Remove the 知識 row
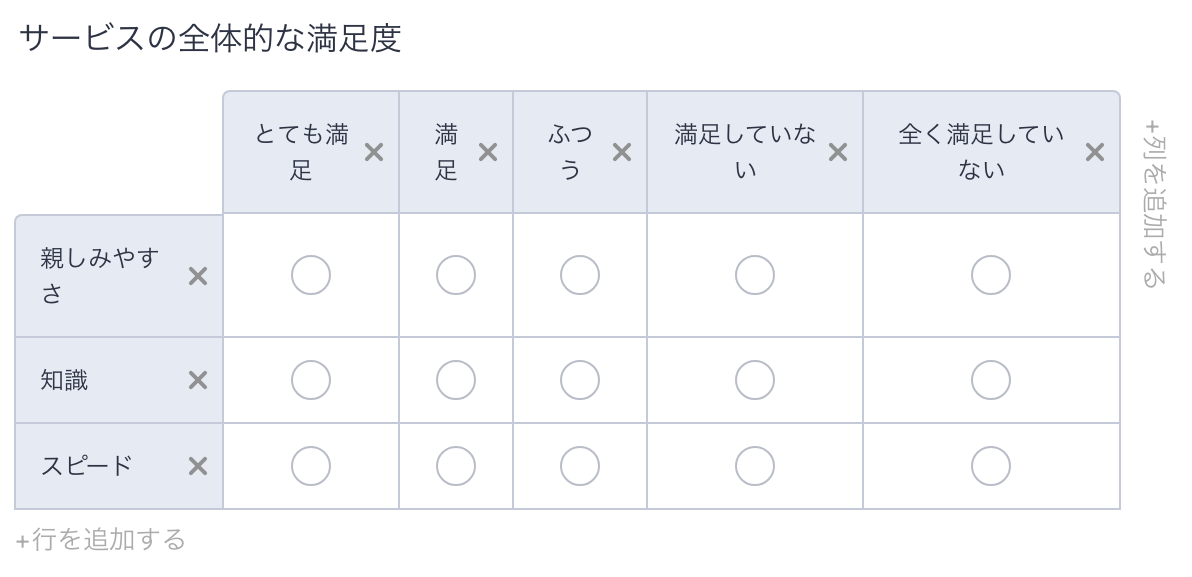The width and height of the screenshot is (1192, 577). pos(198,380)
